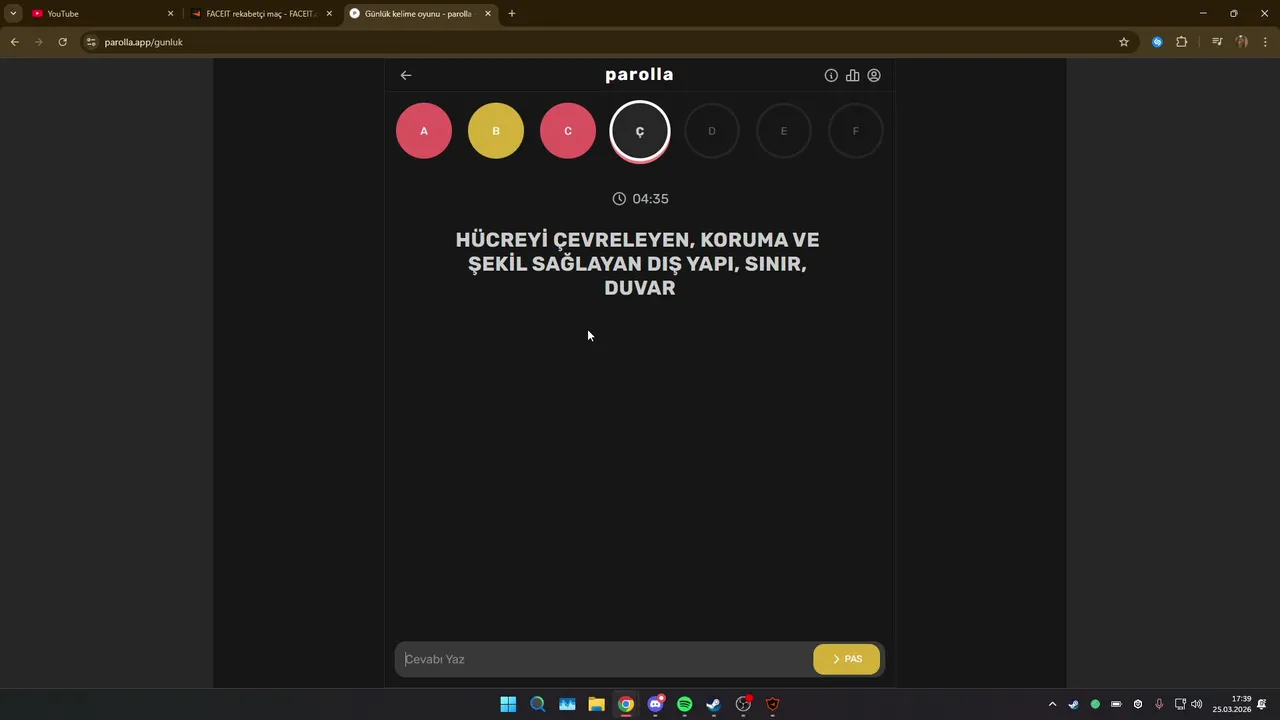This screenshot has height=720, width=1280.
Task: Select the yellow letter B circle
Action: (496, 131)
